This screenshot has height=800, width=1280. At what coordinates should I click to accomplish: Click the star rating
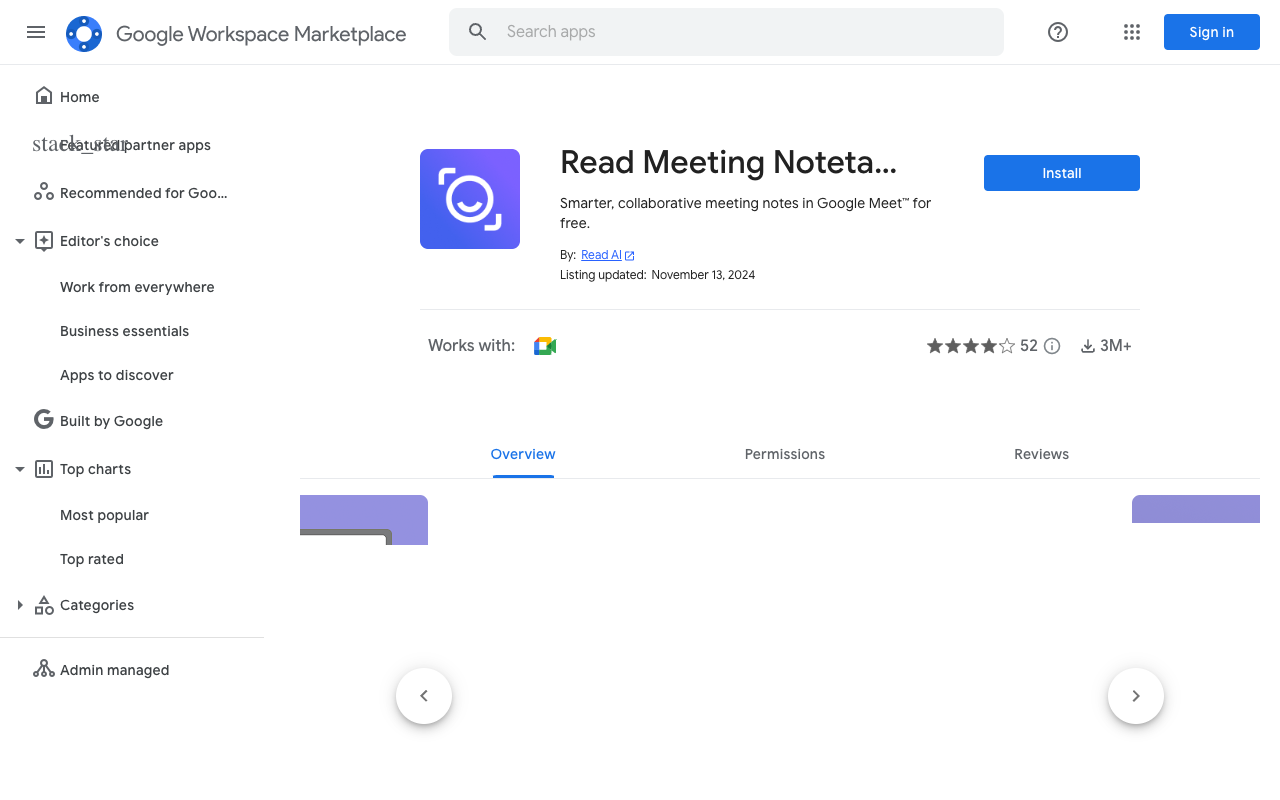pos(970,346)
